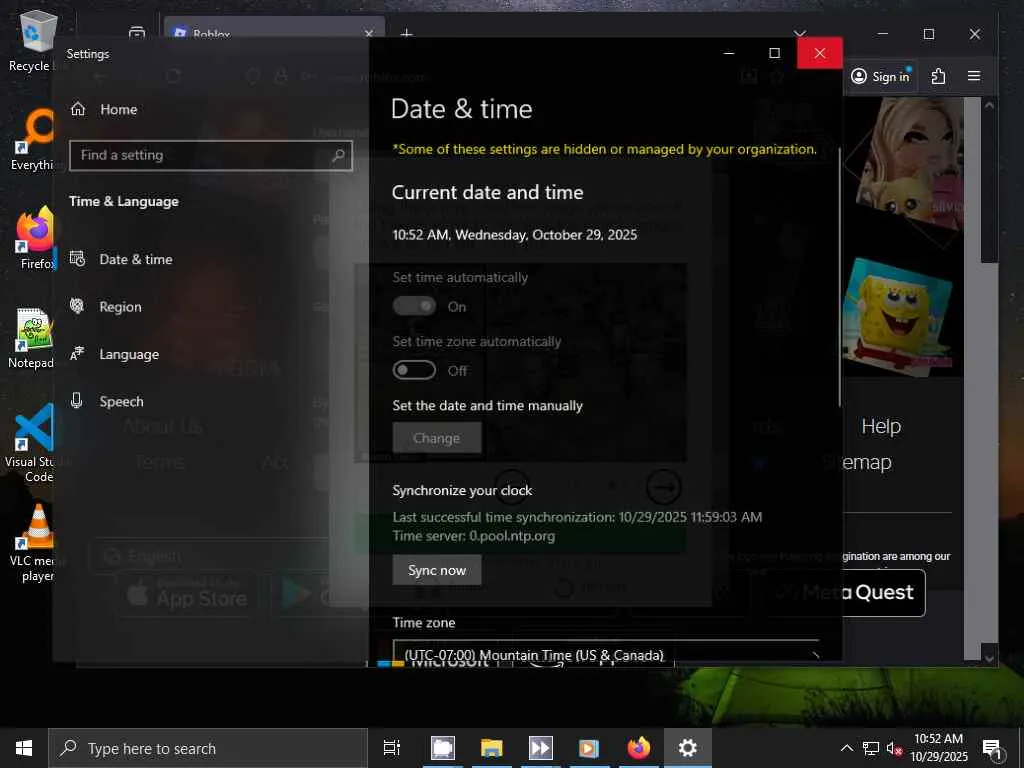Select the Roblox browser tab
Viewport: 1024px width, 768px height.
(274, 29)
